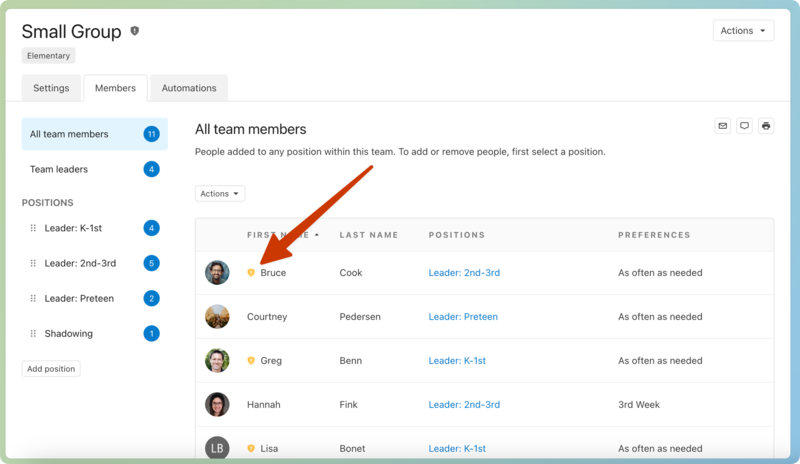Click the drag handle beside Shadowing

pyautogui.click(x=33, y=334)
